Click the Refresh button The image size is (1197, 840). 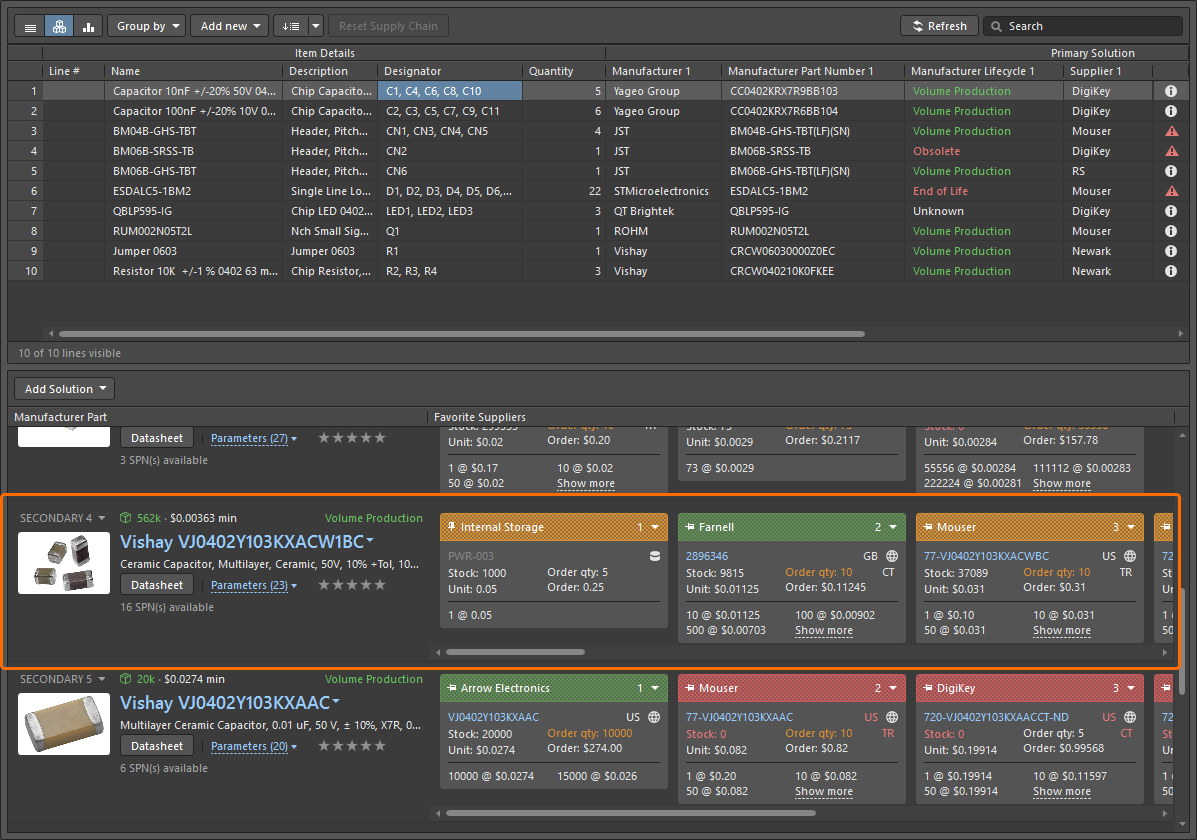[x=939, y=26]
